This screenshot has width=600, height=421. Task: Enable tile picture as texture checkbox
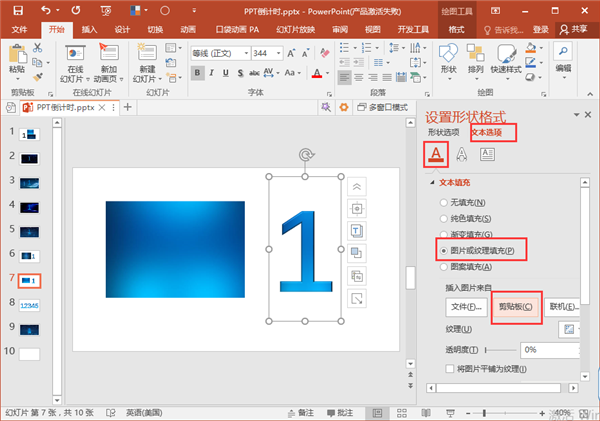pyautogui.click(x=450, y=369)
